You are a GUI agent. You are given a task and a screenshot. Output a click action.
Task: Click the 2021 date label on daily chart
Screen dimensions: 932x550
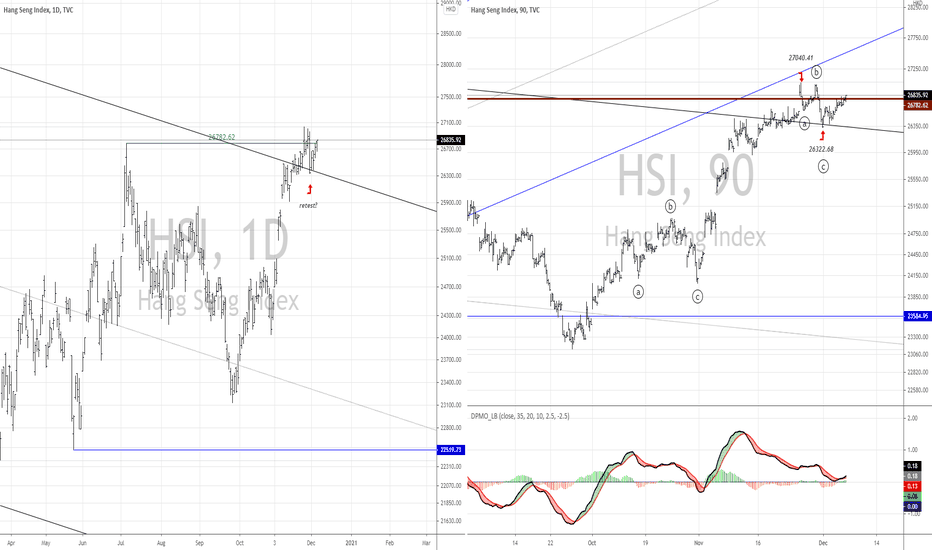(351, 543)
